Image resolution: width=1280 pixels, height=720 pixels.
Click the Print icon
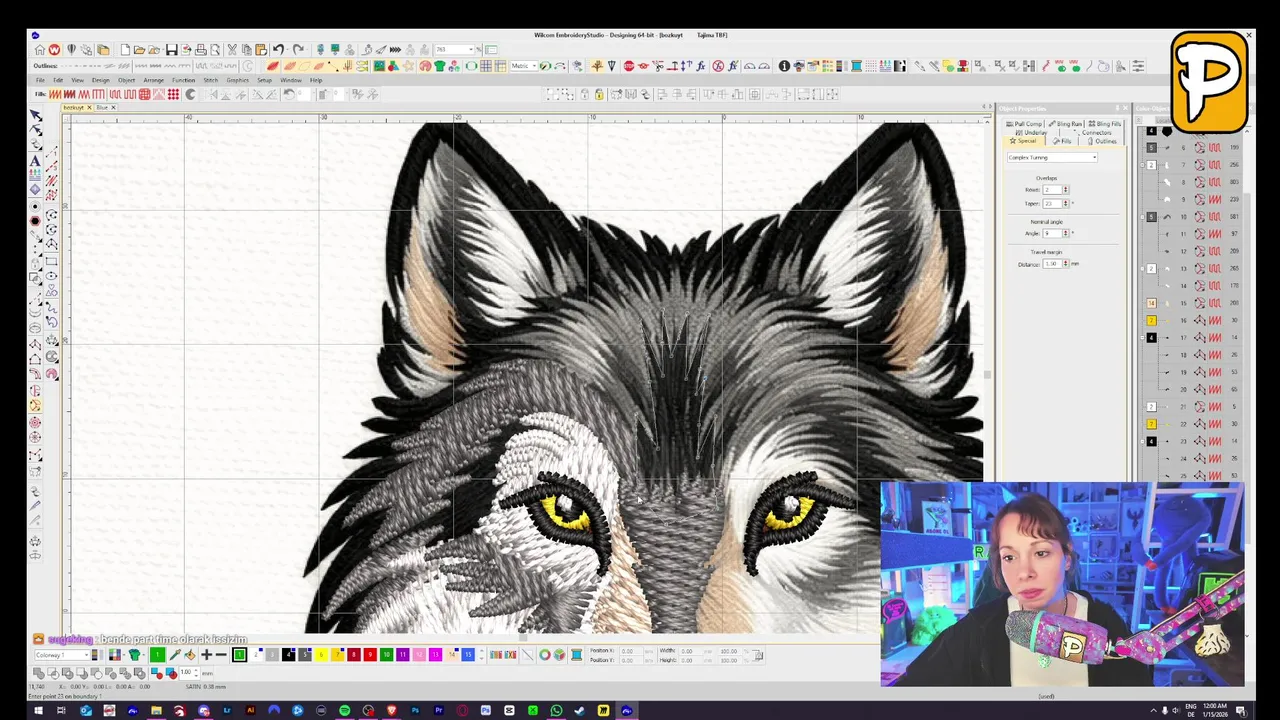(201, 49)
